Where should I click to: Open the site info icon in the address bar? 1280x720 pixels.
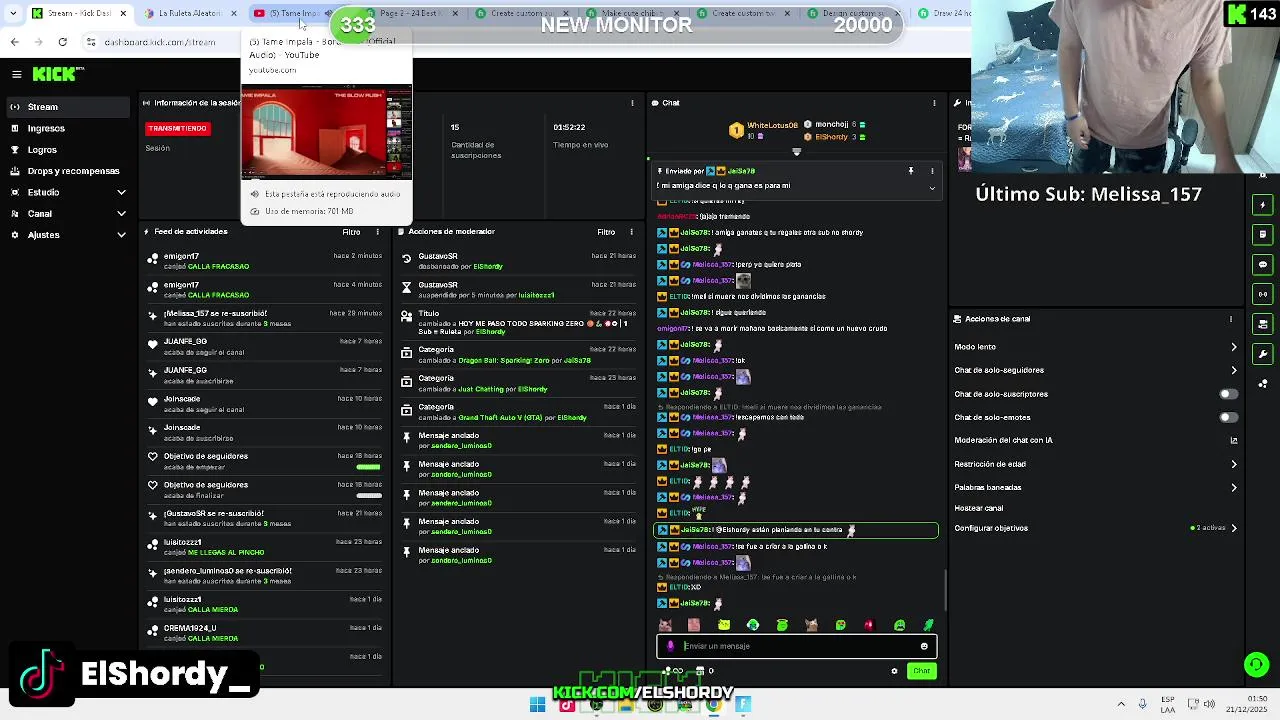click(x=91, y=42)
